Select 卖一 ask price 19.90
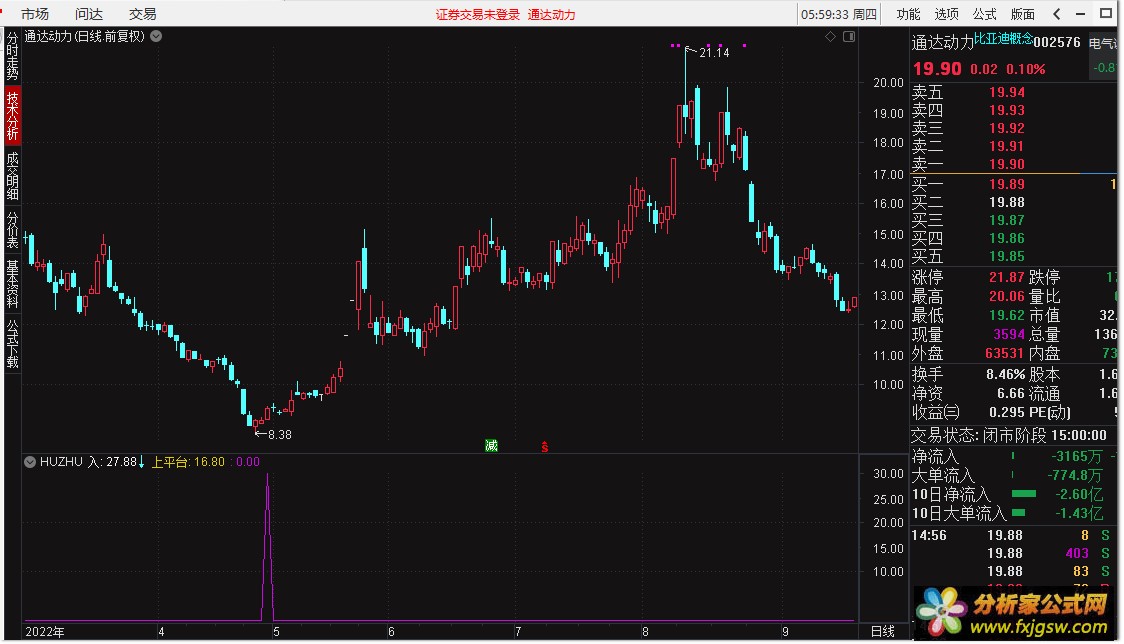The width and height of the screenshot is (1124, 644). pyautogui.click(x=1006, y=164)
